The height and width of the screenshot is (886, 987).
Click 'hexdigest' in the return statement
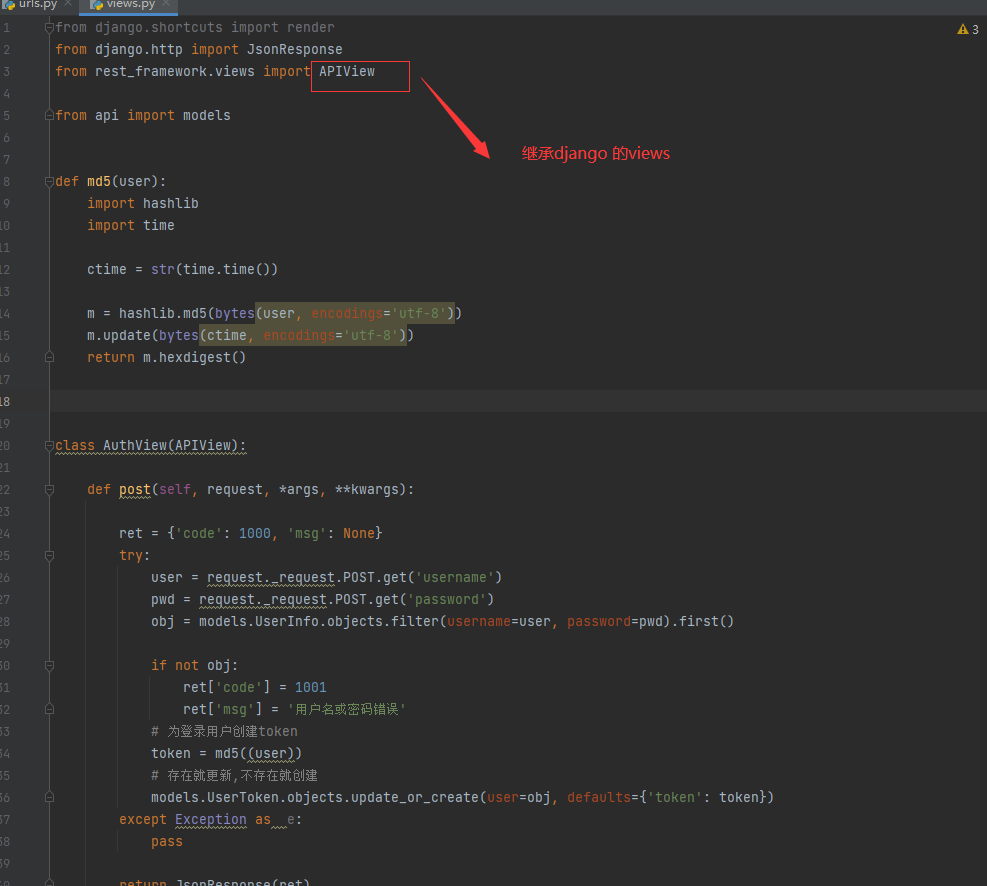pos(195,357)
